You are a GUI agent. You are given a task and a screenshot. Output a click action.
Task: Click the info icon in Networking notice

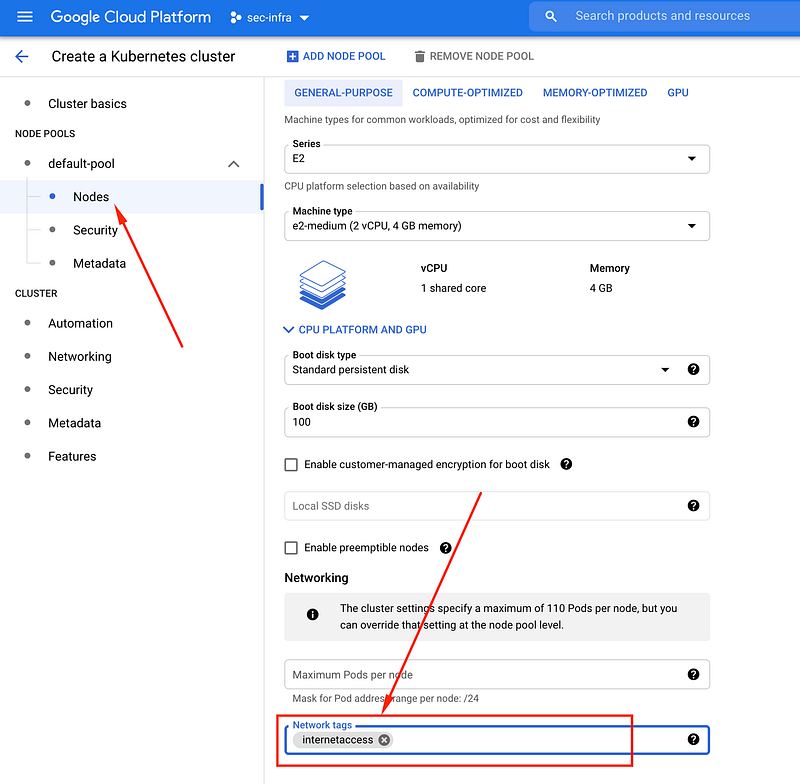312,614
